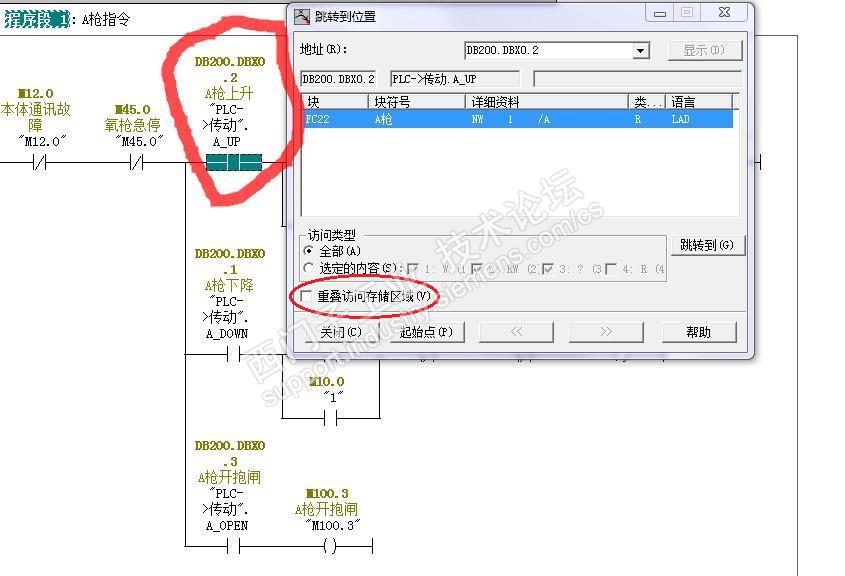Click the 本体通讯故障 label text

36,117
